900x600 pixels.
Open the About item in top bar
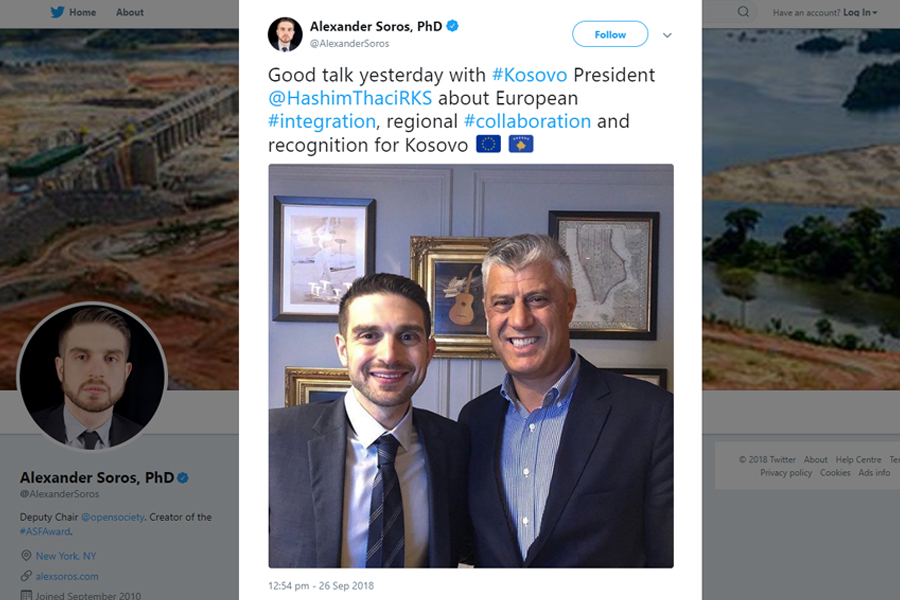130,12
